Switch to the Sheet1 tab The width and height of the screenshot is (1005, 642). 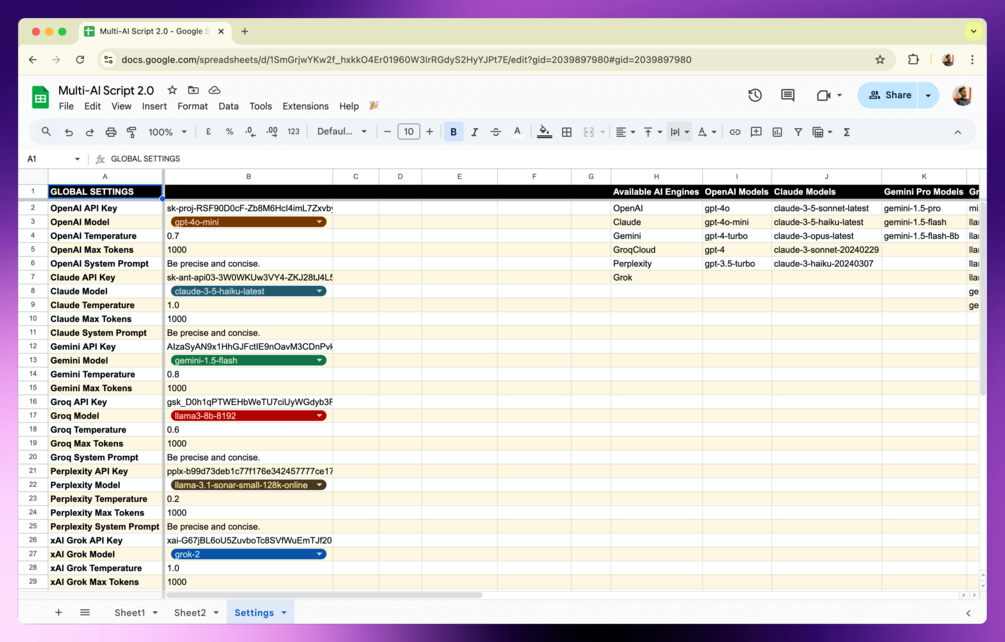(x=130, y=613)
